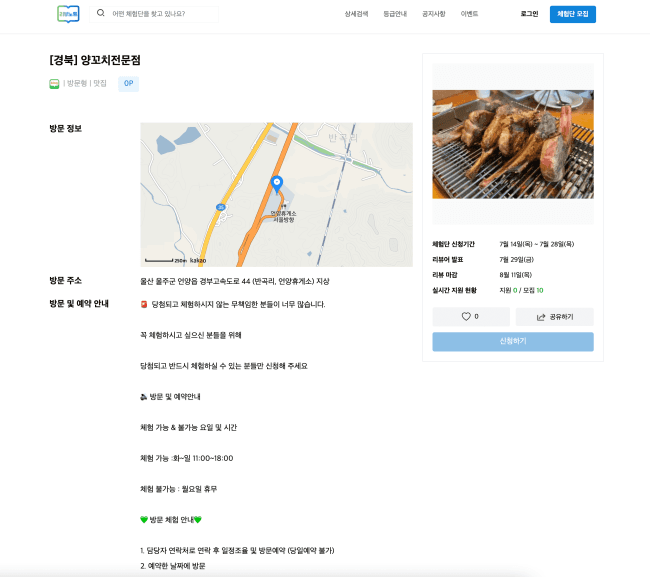This screenshot has height=577, width=650.
Task: Click the 공유하기 share button
Action: tap(555, 317)
